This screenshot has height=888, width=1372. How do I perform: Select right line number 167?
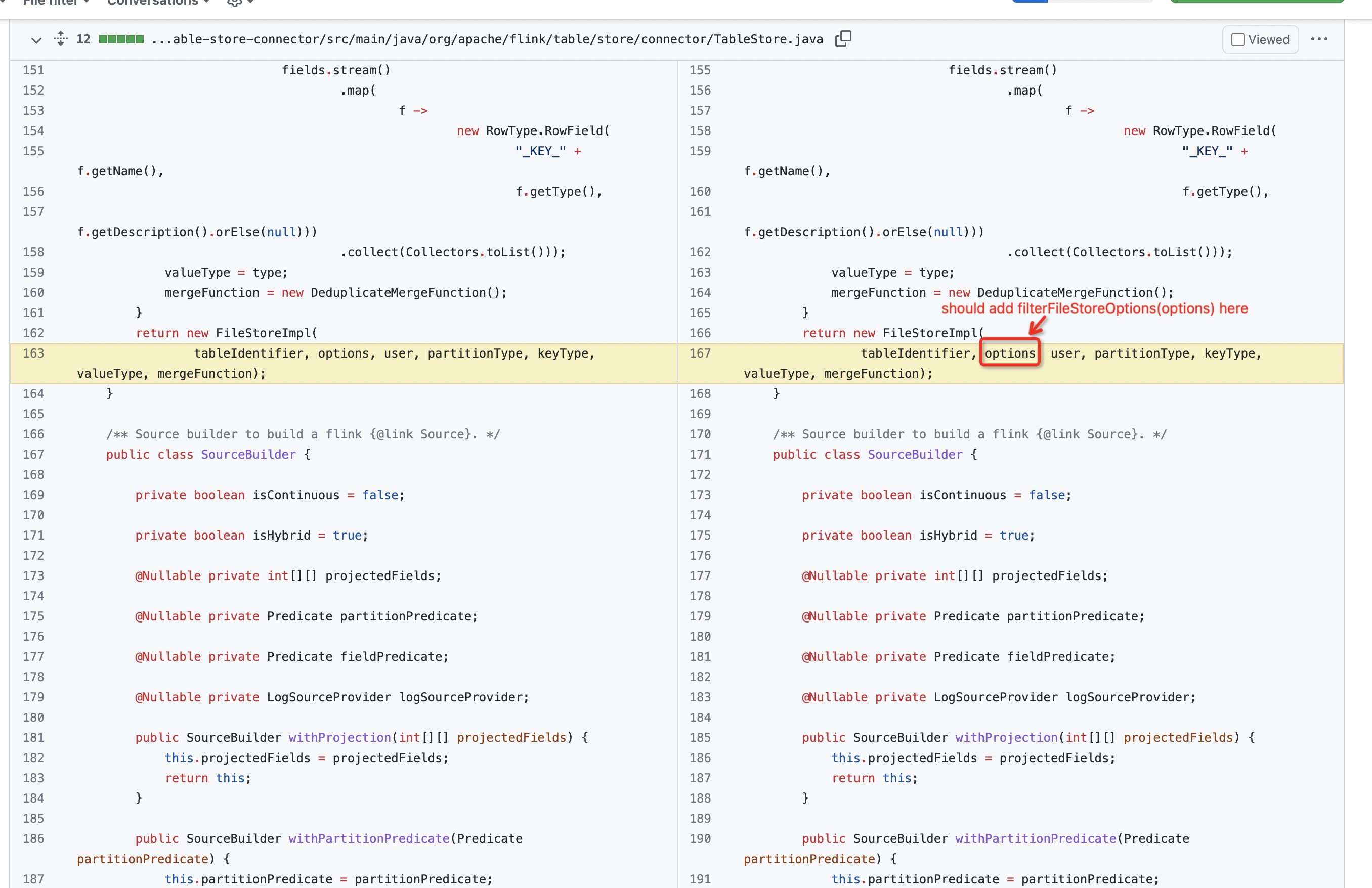[x=700, y=353]
